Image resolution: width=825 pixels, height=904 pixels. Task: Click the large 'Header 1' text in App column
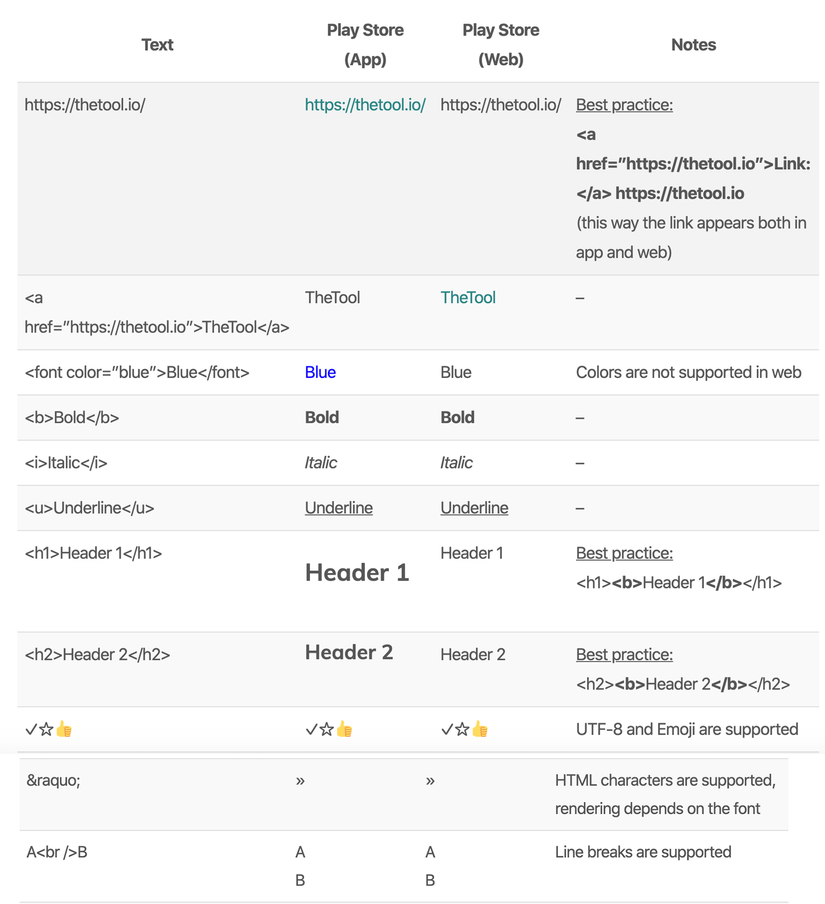(357, 572)
